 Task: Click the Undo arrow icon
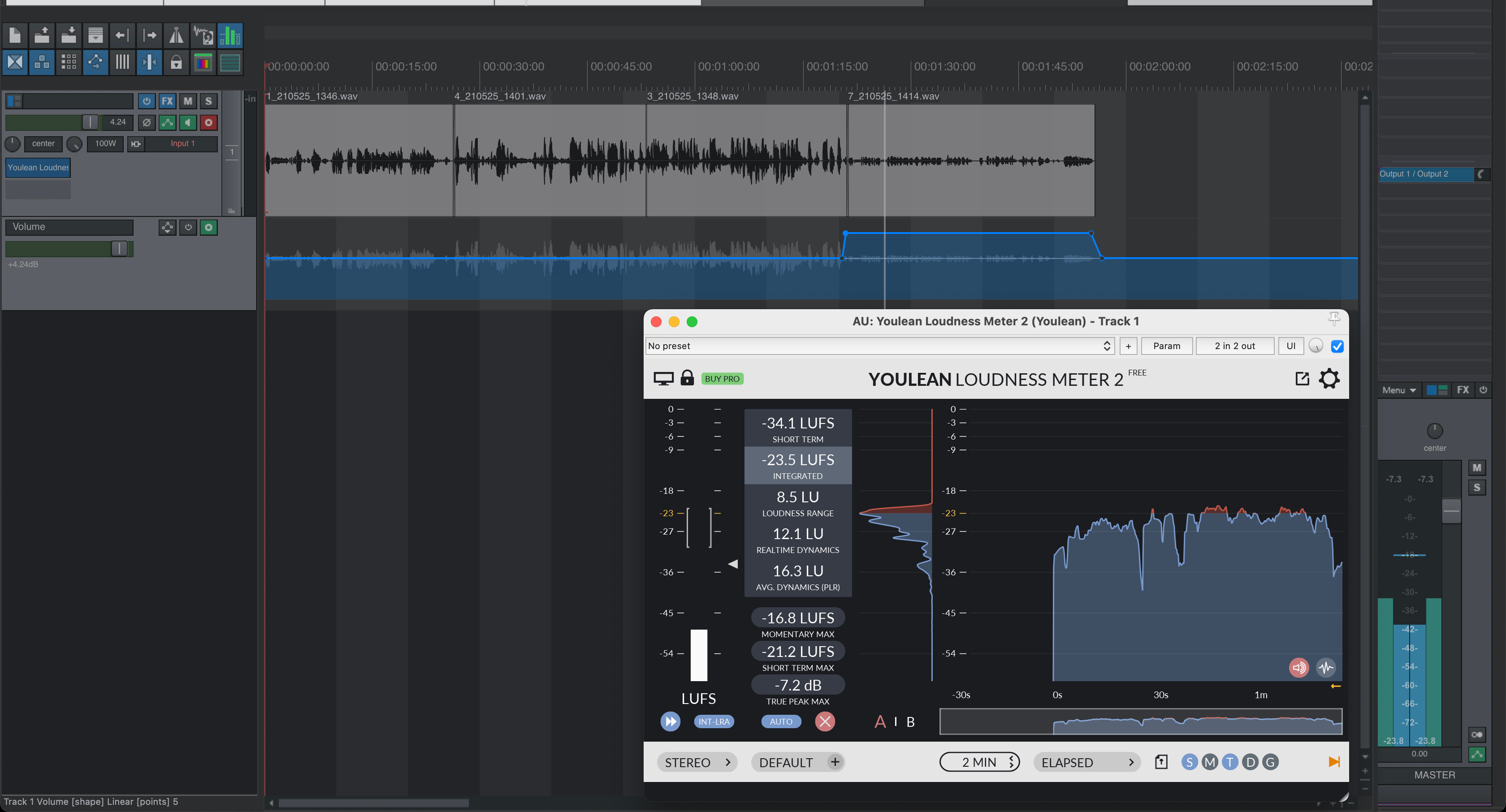pos(122,36)
